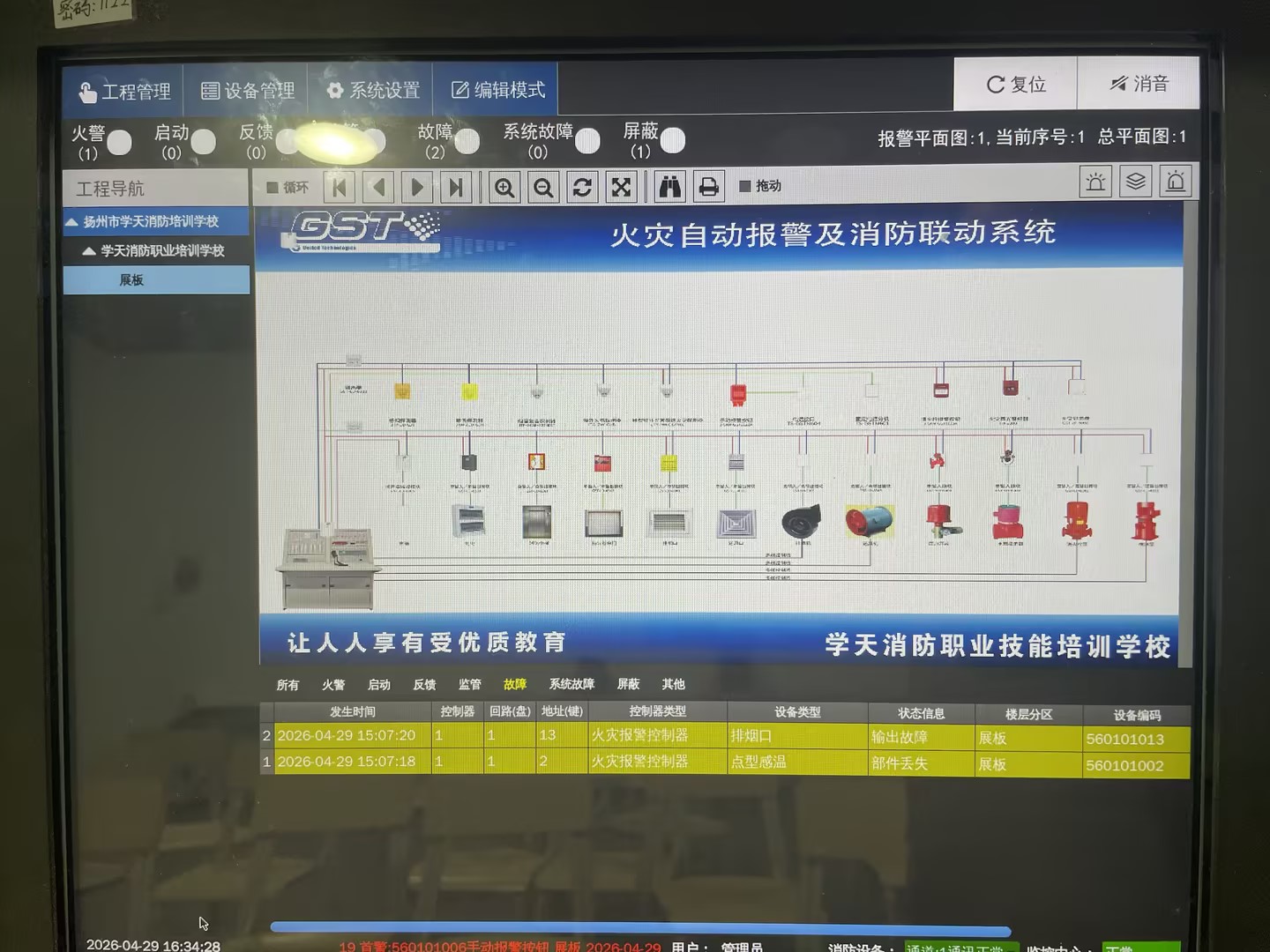1270x952 pixels.
Task: Click the 系统故障 round indicator light
Action: [587, 140]
